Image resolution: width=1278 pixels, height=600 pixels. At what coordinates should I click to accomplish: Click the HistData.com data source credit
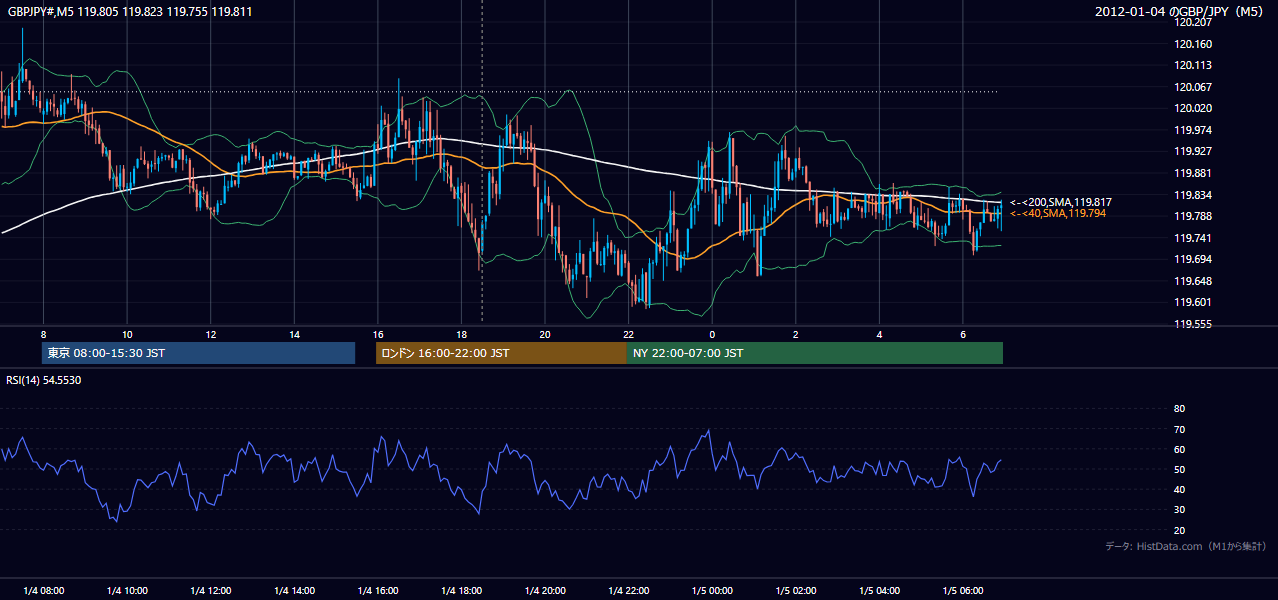(1186, 547)
